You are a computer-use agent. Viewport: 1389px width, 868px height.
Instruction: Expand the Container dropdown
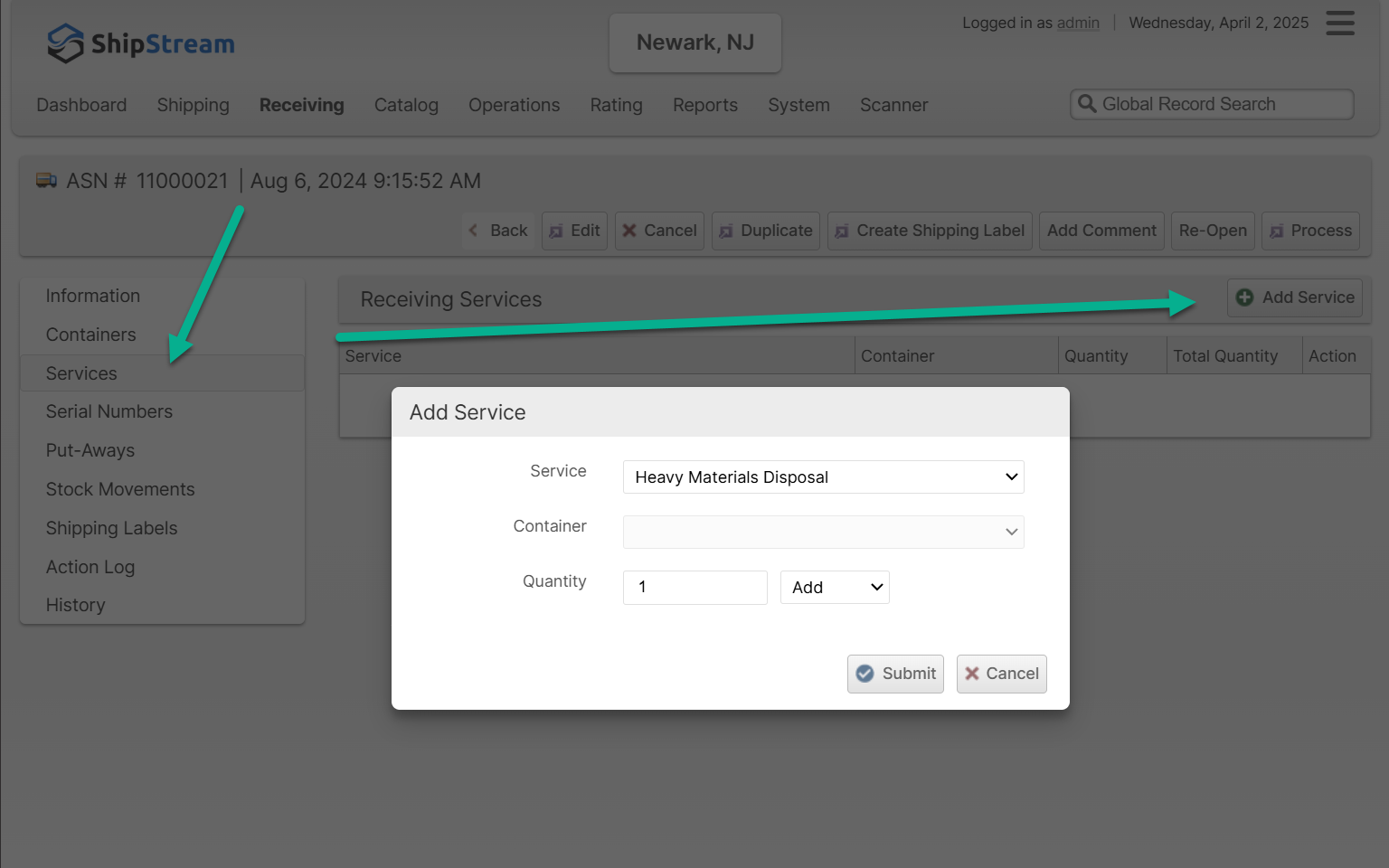click(823, 533)
